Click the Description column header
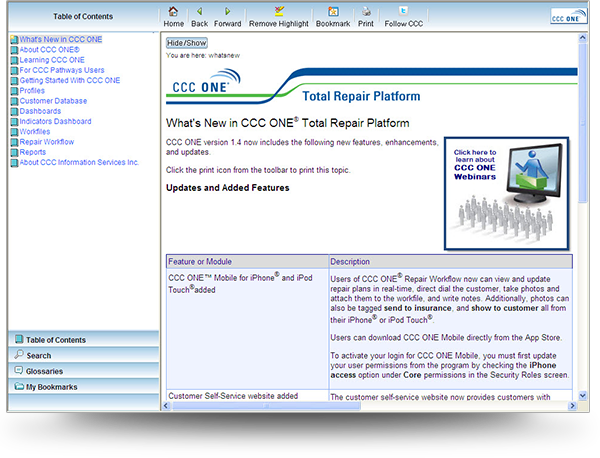 point(451,262)
